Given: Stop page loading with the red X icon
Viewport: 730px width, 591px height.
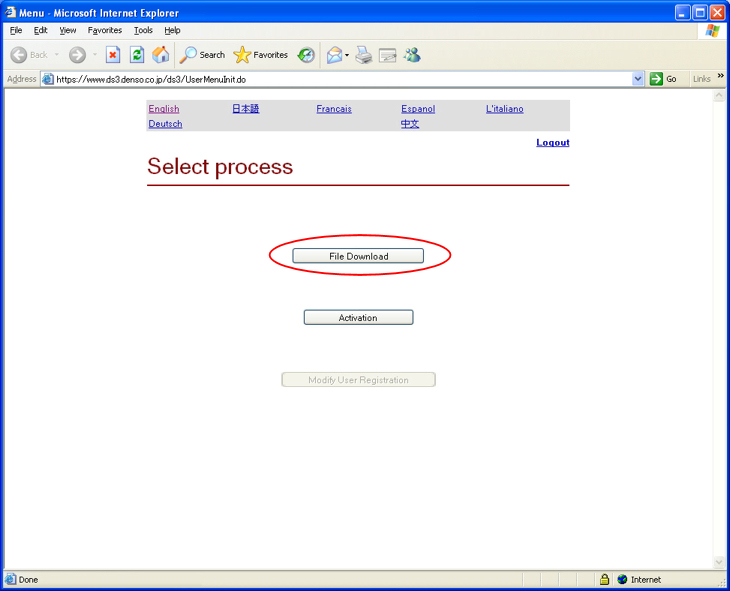Looking at the screenshot, I should click(x=113, y=55).
